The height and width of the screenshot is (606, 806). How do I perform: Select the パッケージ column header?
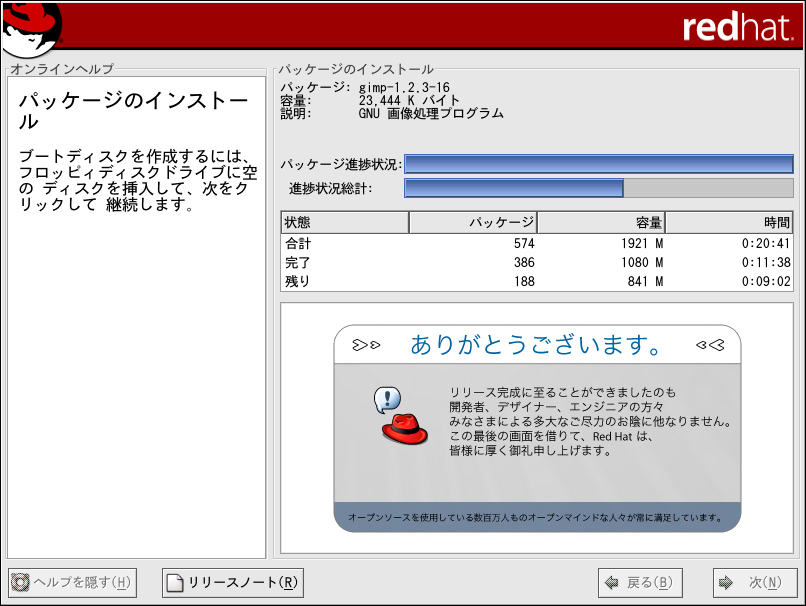click(473, 222)
